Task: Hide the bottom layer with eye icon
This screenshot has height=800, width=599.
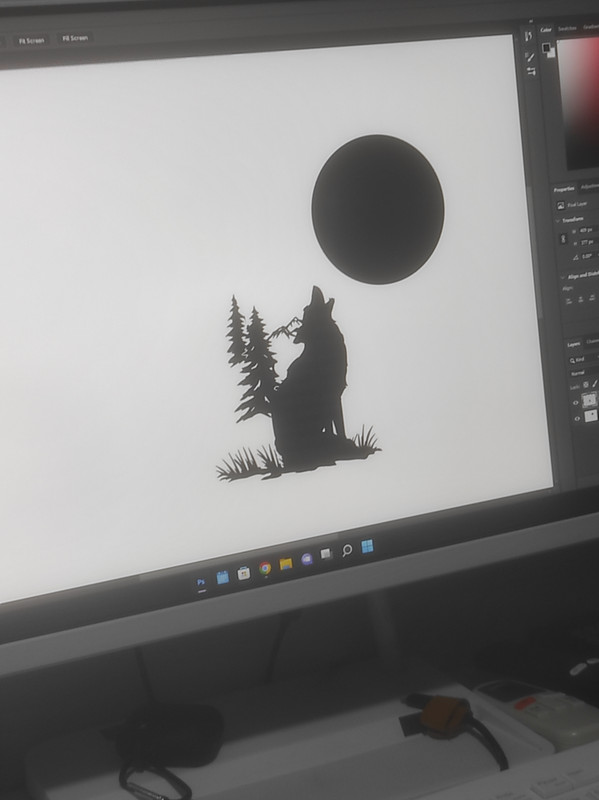Action: (x=577, y=419)
